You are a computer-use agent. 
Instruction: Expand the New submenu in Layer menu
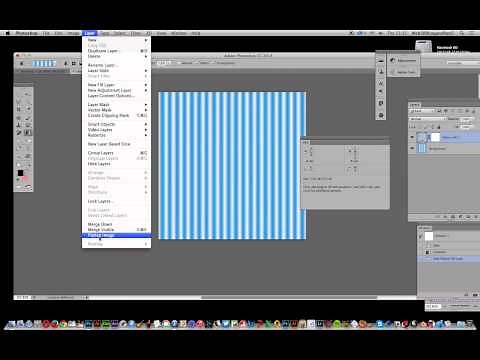point(116,40)
